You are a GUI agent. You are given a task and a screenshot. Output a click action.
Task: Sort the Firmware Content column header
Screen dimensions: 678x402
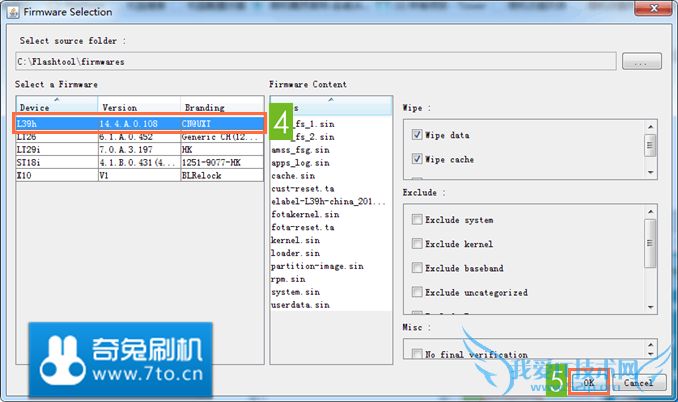point(331,106)
